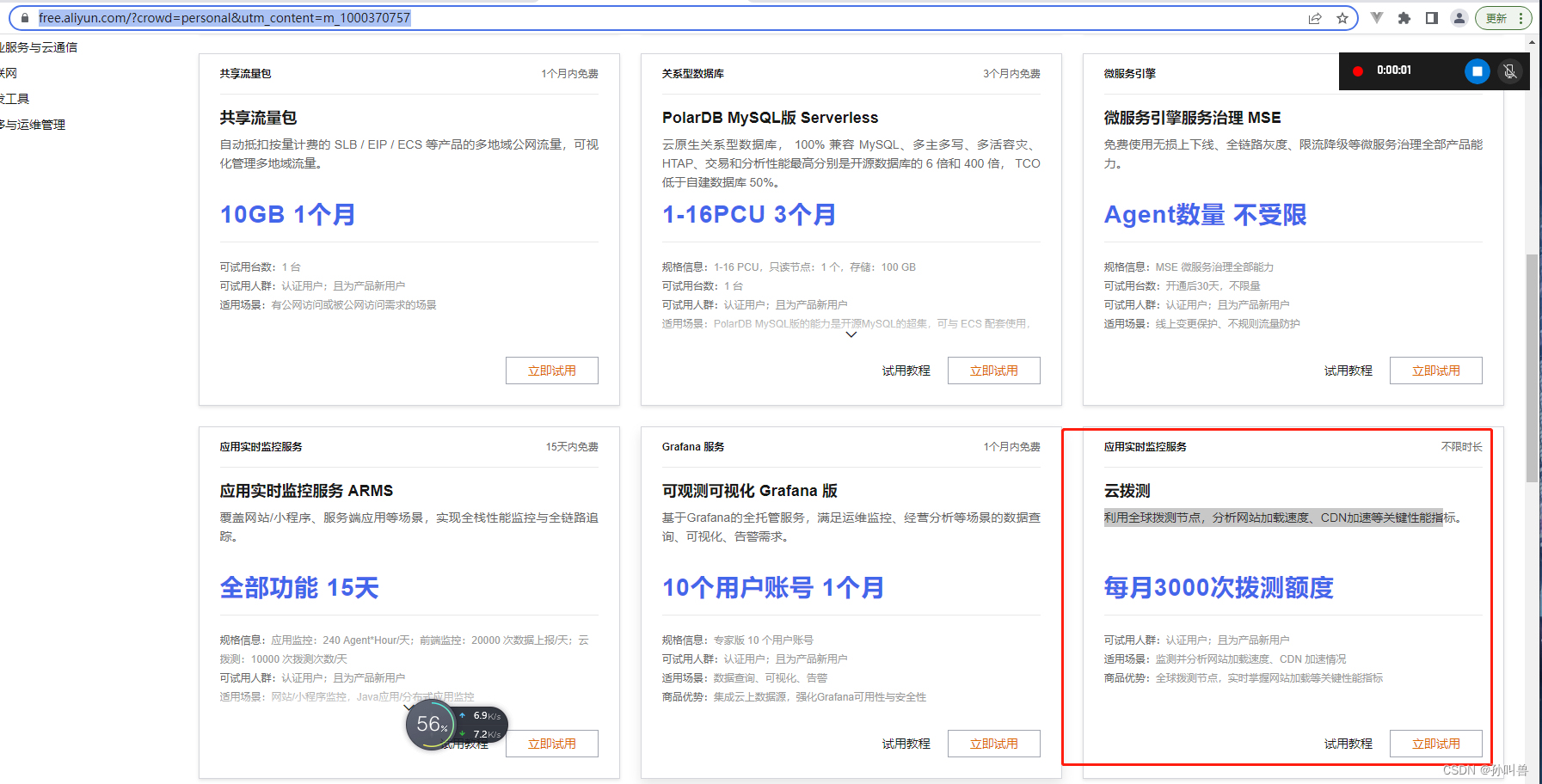The height and width of the screenshot is (784, 1542).
Task: Click the Grafana 服务 category label
Action: click(693, 447)
